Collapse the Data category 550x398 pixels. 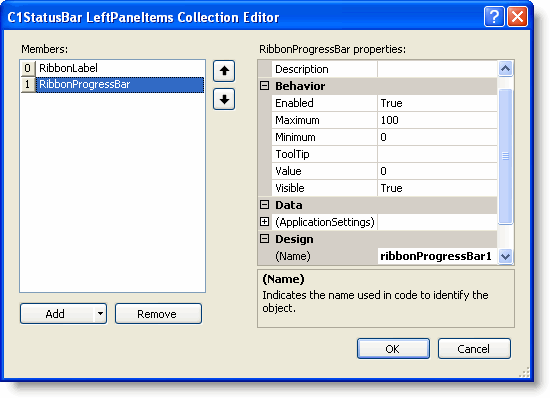pos(264,205)
